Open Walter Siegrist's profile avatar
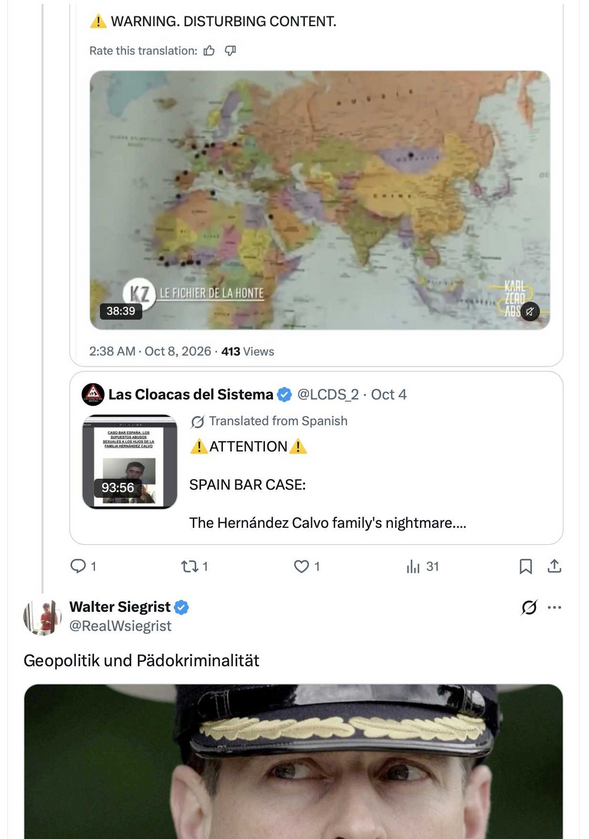 tap(42, 616)
